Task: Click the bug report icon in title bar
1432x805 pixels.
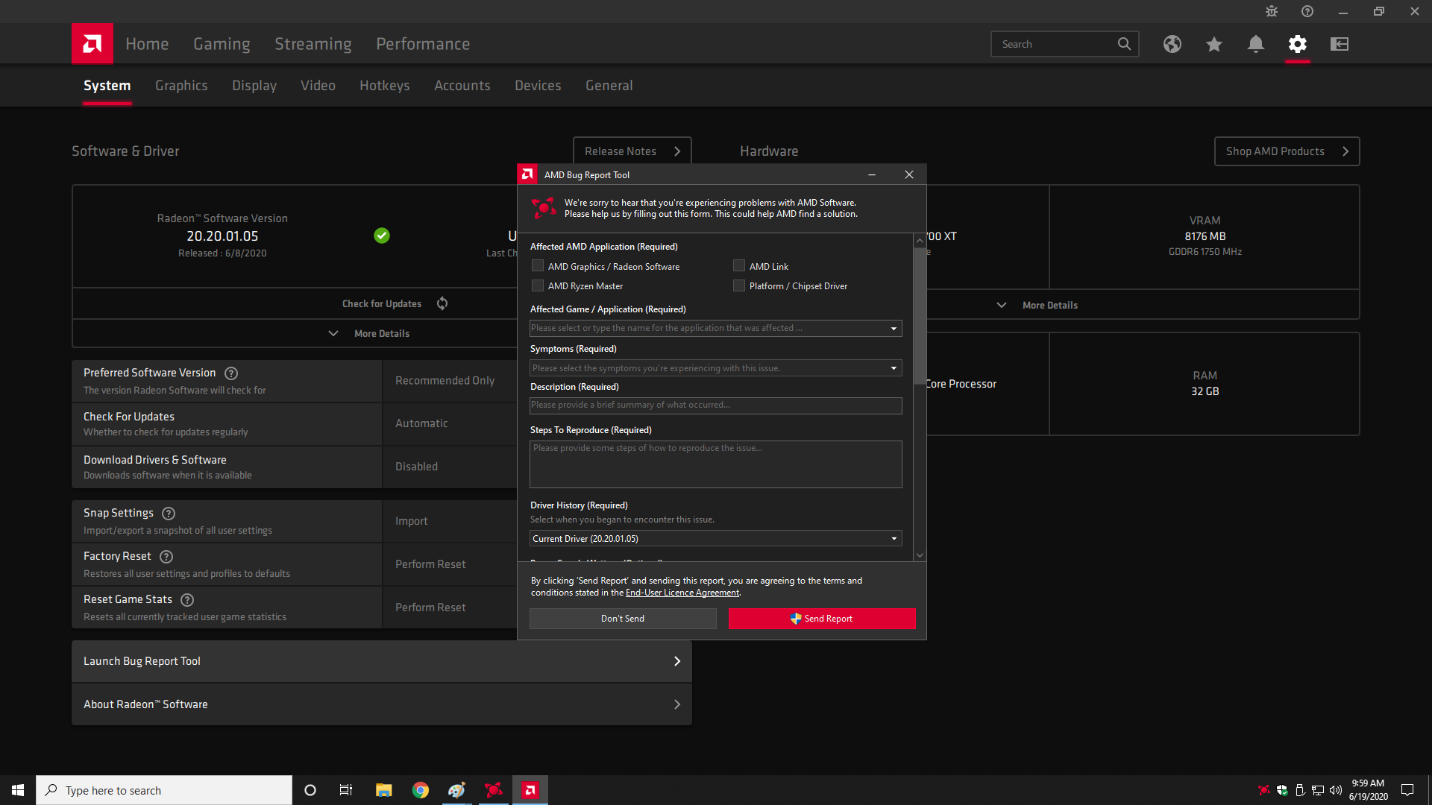Action: click(1271, 11)
